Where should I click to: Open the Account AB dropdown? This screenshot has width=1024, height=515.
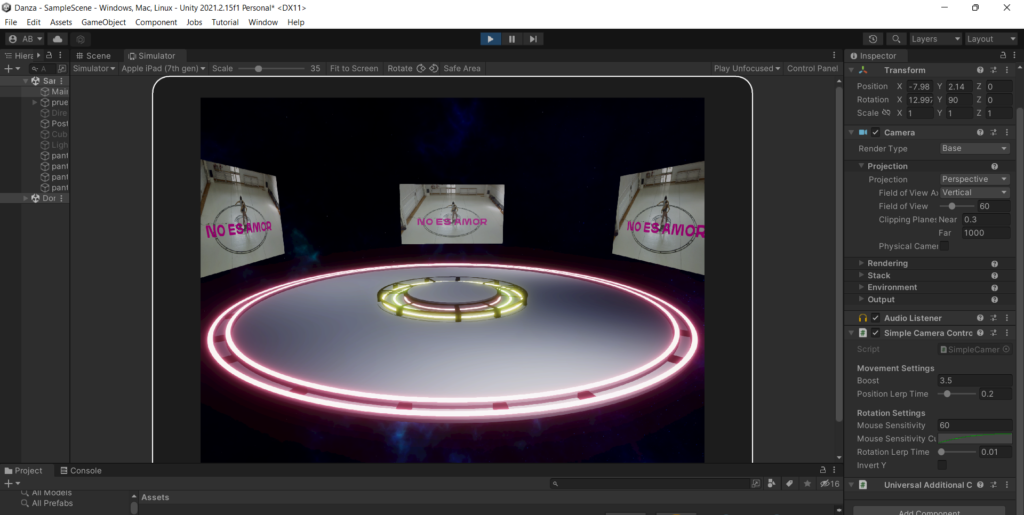click(25, 39)
